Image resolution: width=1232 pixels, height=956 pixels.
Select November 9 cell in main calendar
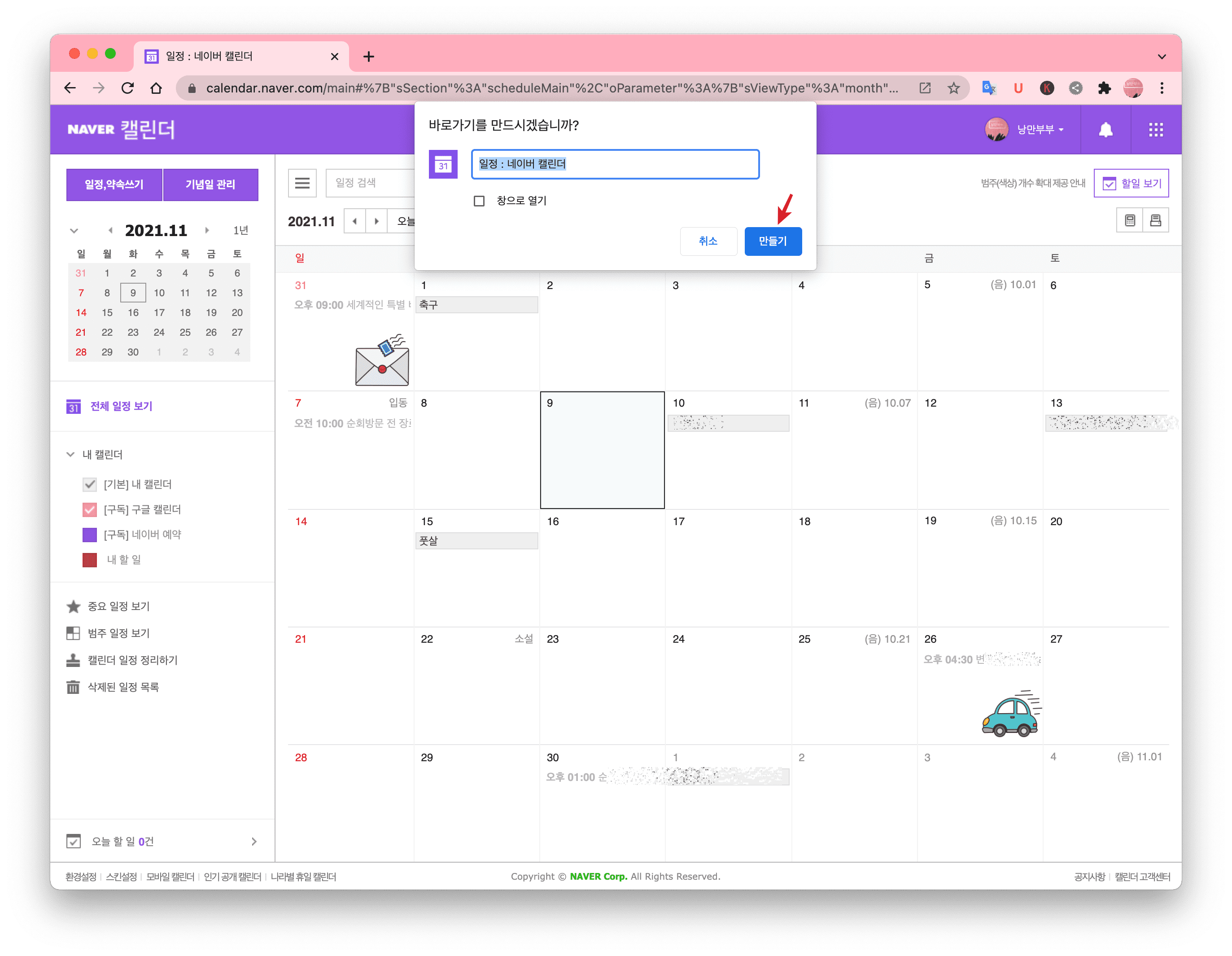coord(603,450)
